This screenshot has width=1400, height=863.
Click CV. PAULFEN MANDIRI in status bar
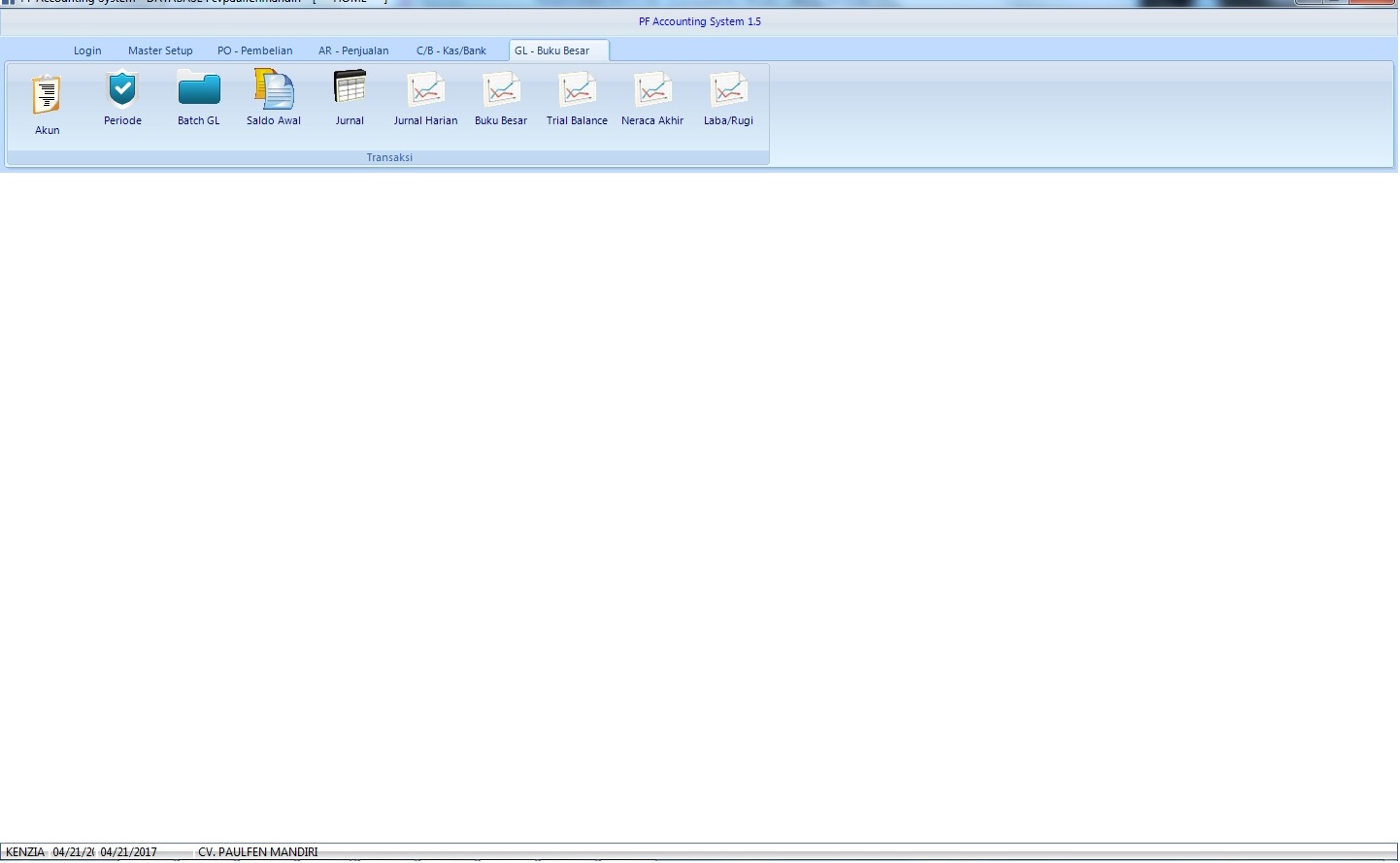coord(257,852)
